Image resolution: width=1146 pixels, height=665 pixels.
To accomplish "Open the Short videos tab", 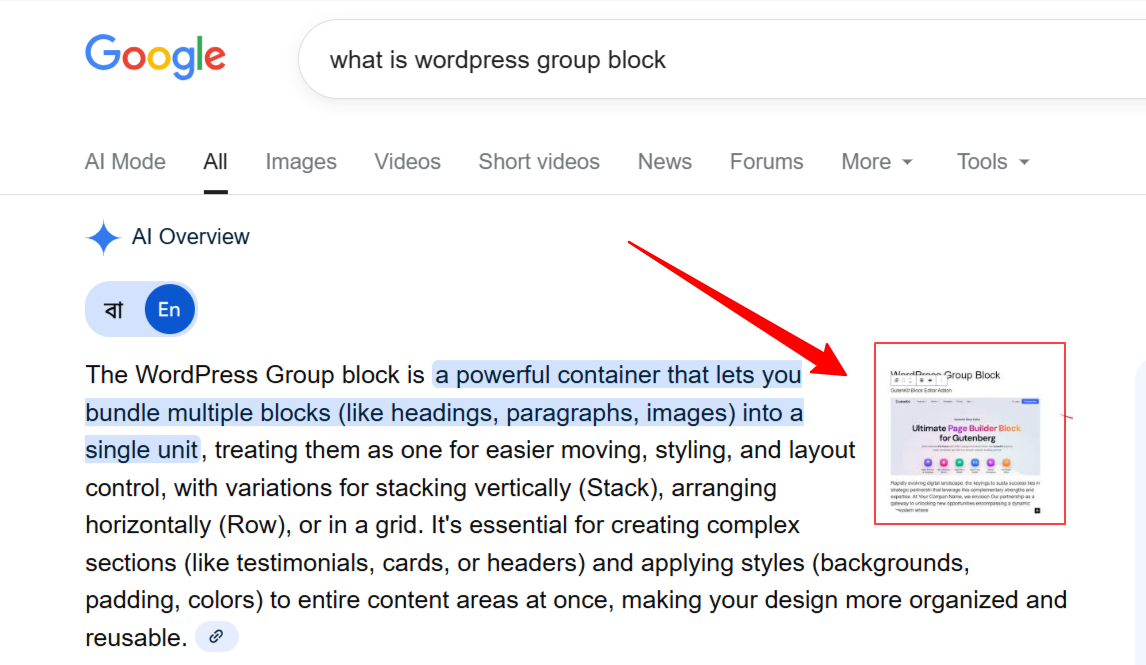I will [539, 162].
